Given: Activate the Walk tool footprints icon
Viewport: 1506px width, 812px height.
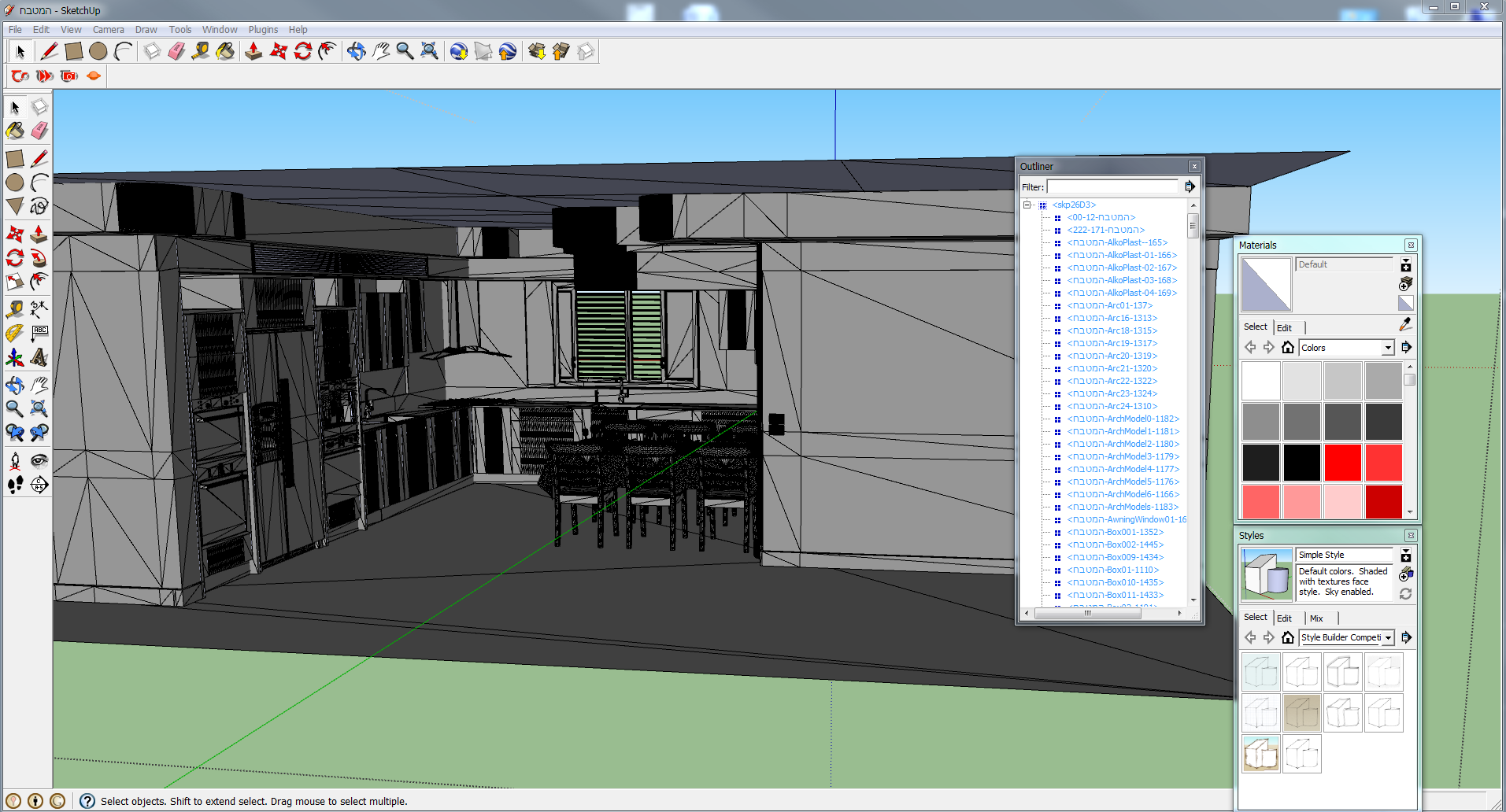Looking at the screenshot, I should coord(15,485).
